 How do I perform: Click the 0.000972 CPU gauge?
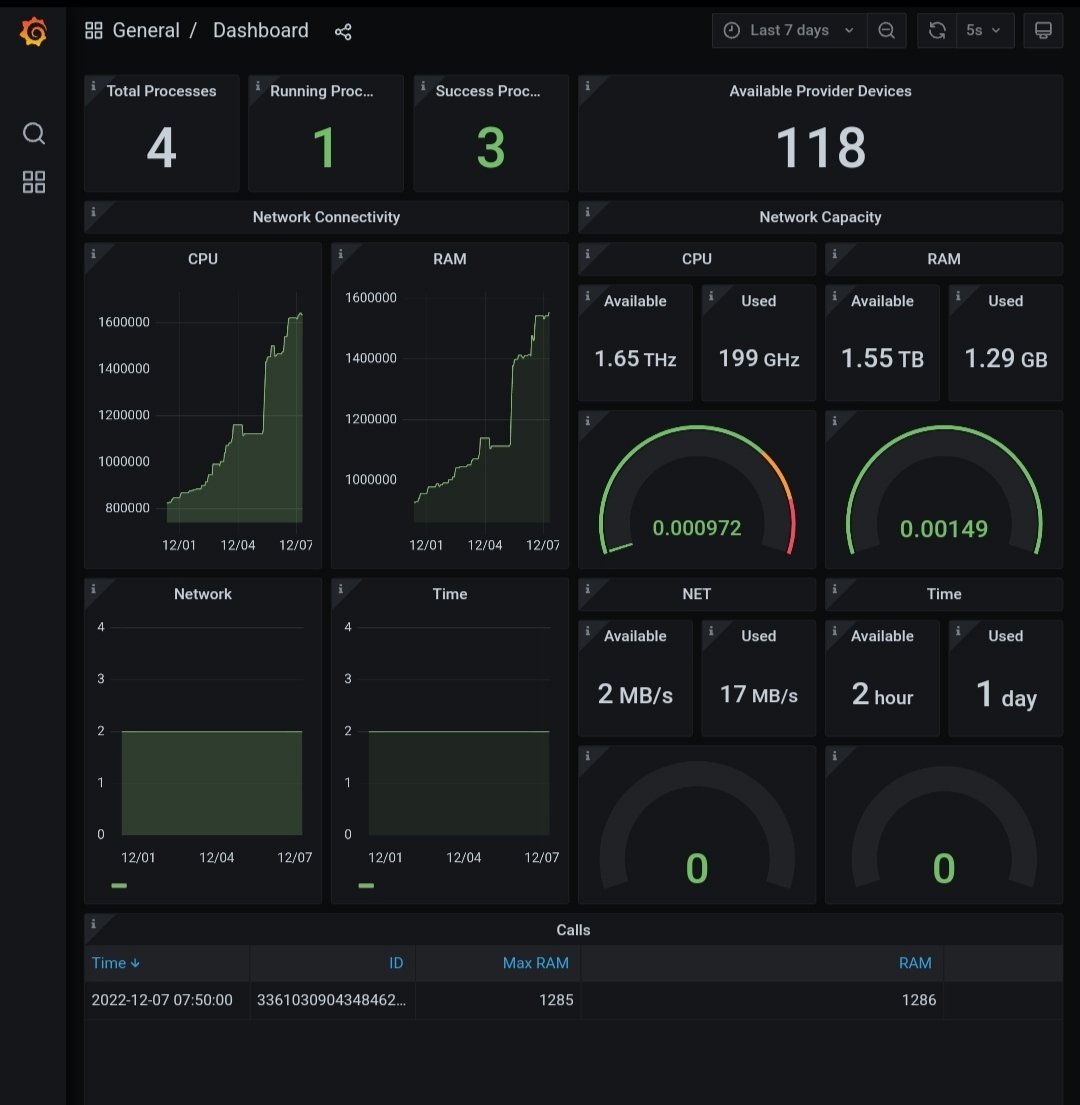coord(697,490)
